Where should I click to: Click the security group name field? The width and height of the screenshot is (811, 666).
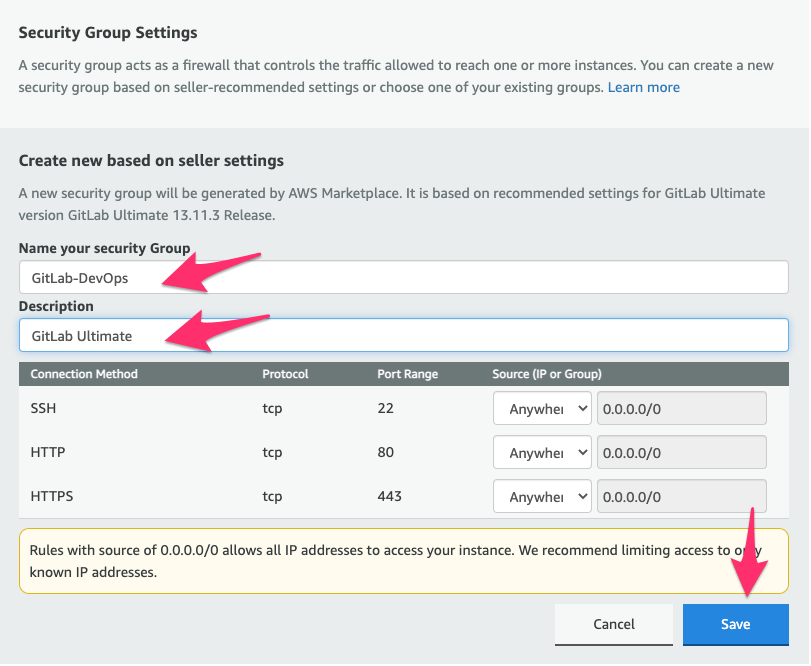coord(403,277)
